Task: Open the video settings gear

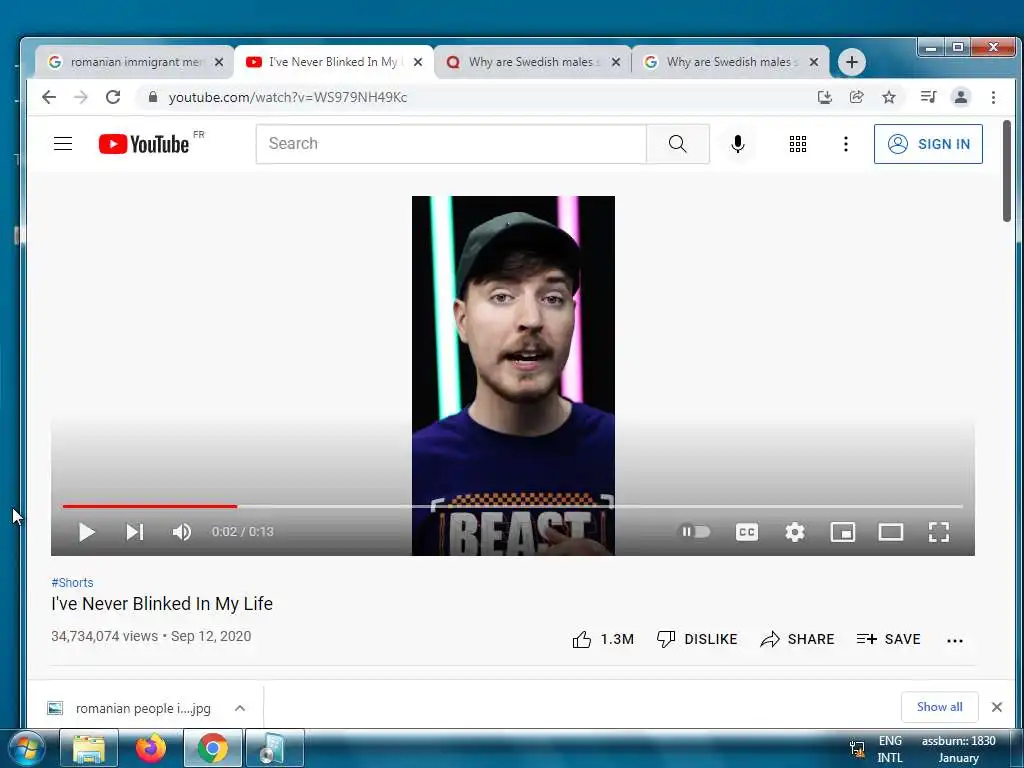Action: tap(795, 532)
